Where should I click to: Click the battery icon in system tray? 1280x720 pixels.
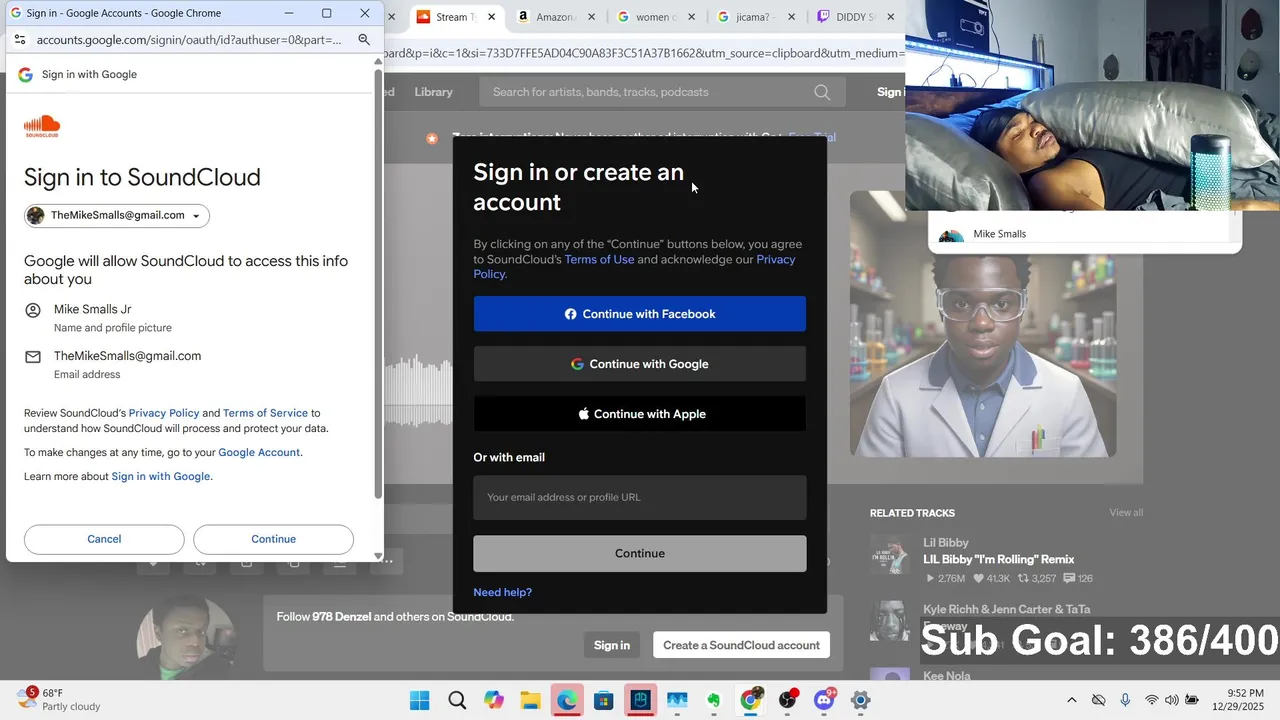click(x=1192, y=700)
